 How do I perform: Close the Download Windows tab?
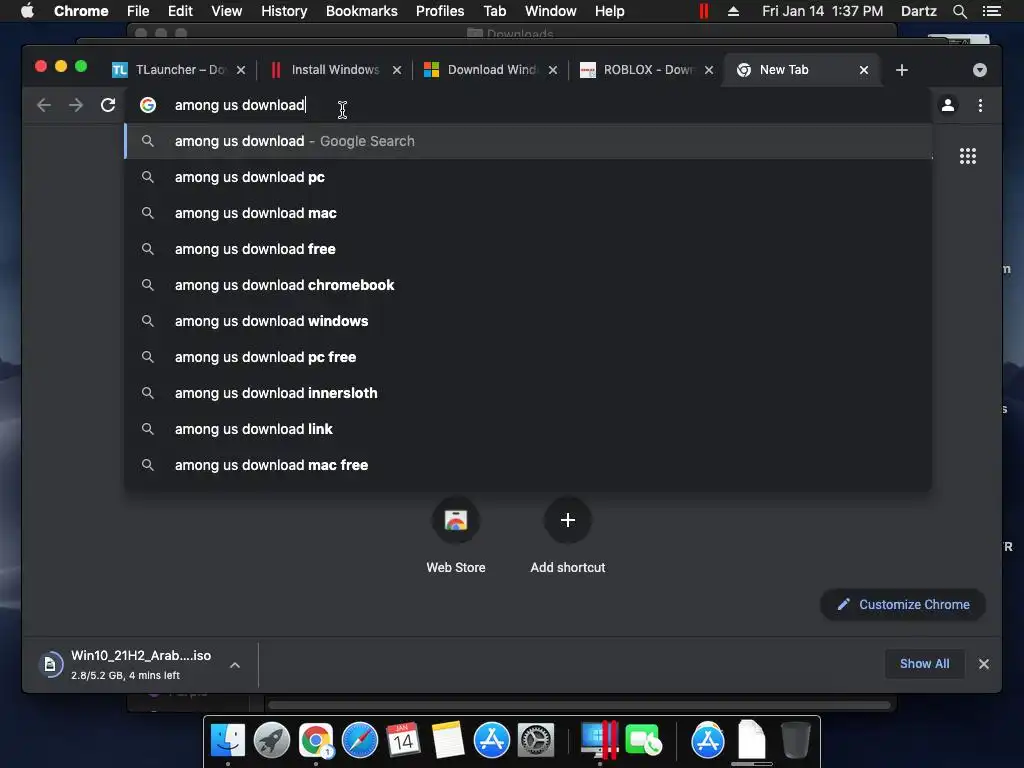pos(552,70)
